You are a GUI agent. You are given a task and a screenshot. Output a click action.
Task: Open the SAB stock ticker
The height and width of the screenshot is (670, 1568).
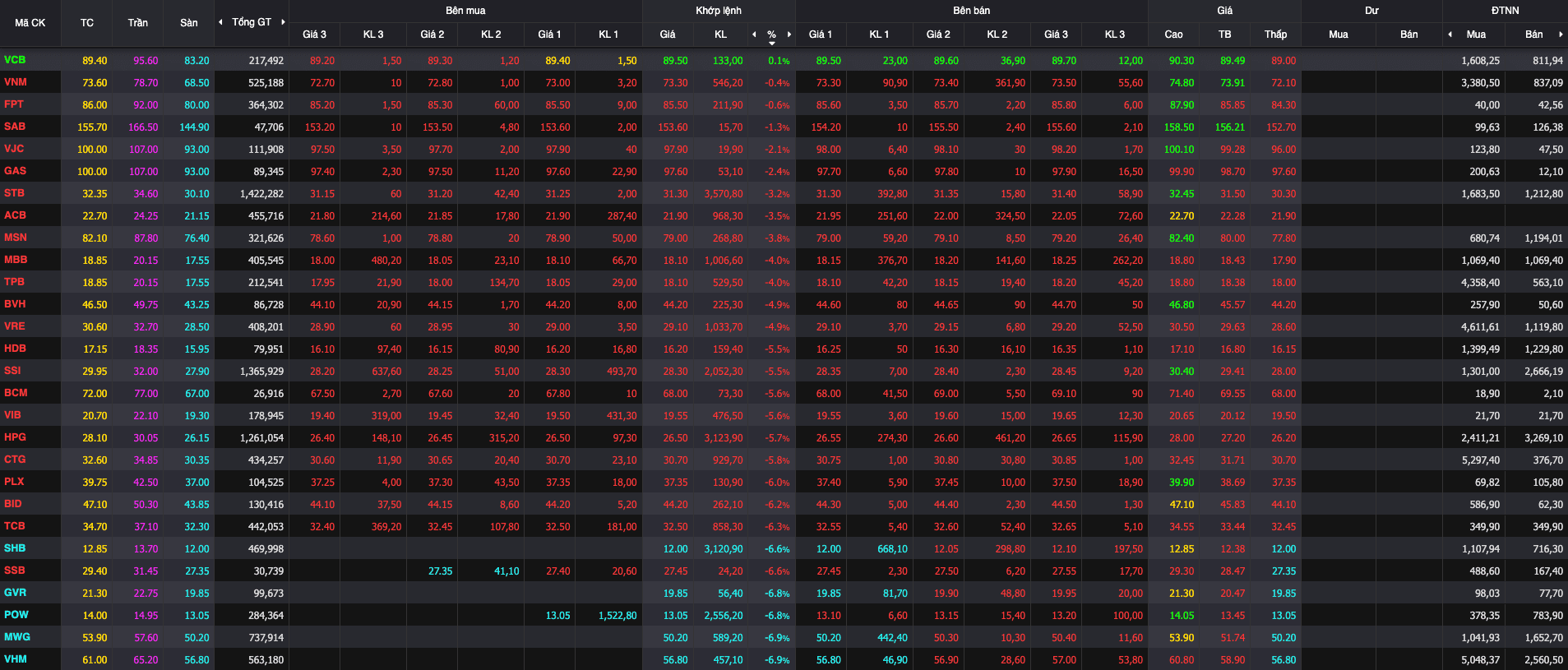coord(15,127)
